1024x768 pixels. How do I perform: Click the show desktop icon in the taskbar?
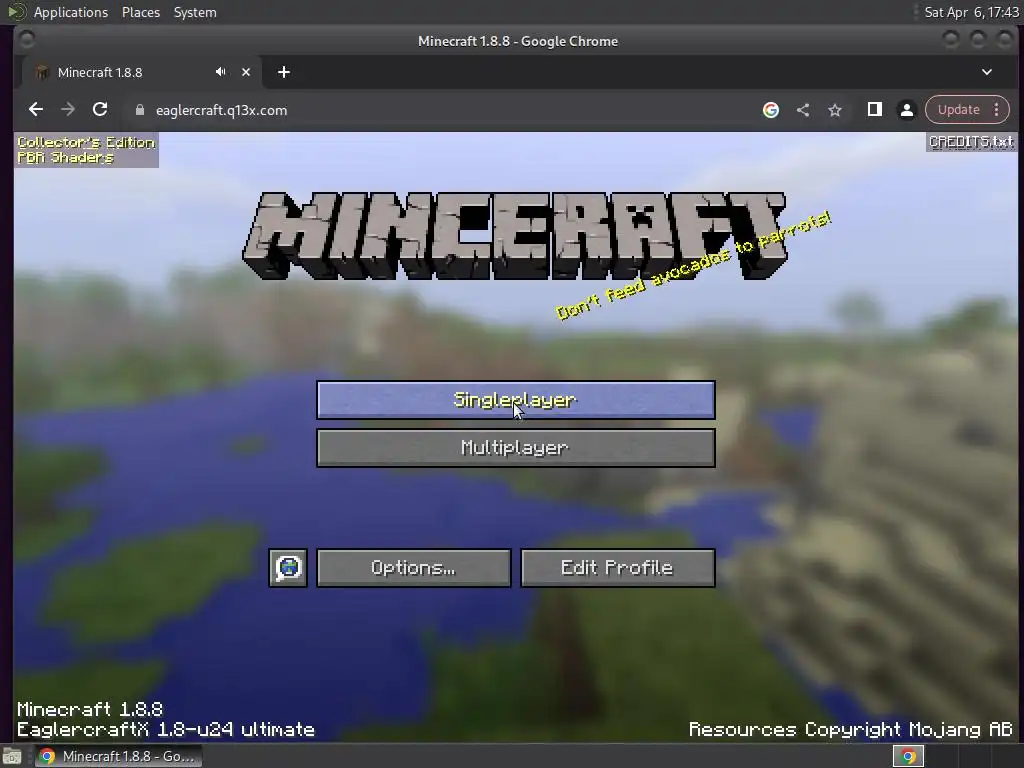12,756
